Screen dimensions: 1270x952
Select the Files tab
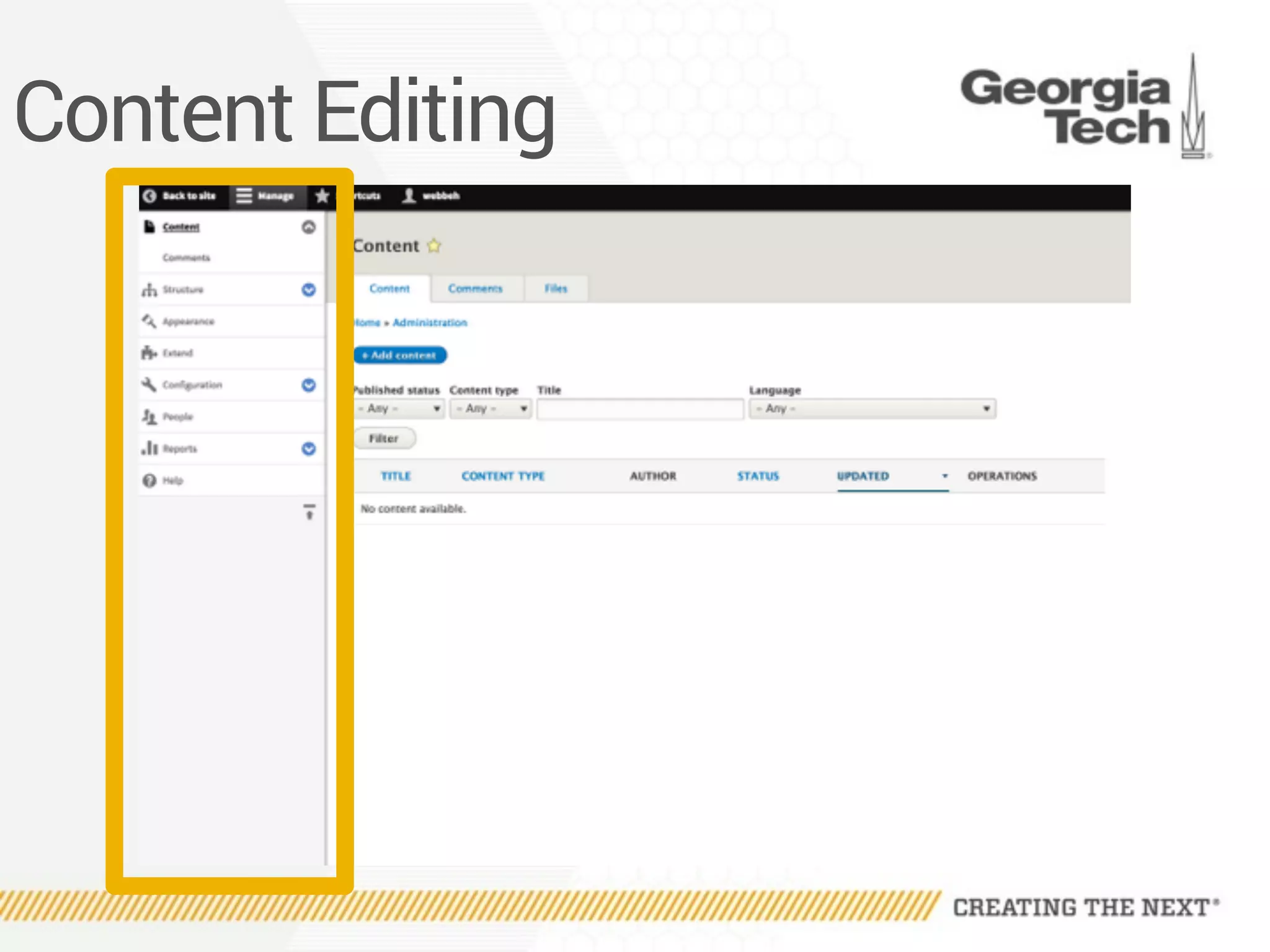[556, 289]
